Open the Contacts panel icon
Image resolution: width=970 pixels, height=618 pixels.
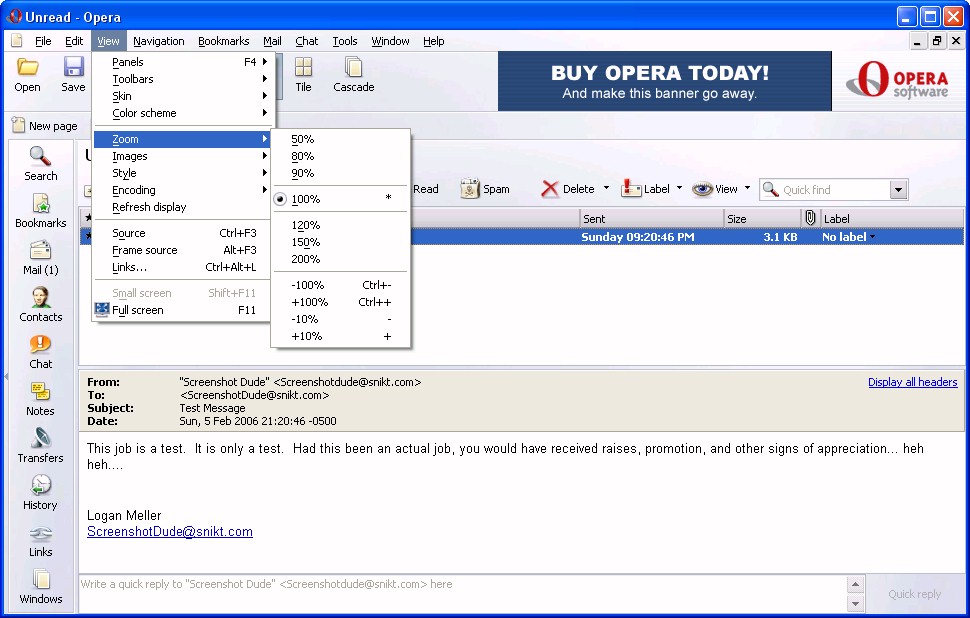coord(40,298)
